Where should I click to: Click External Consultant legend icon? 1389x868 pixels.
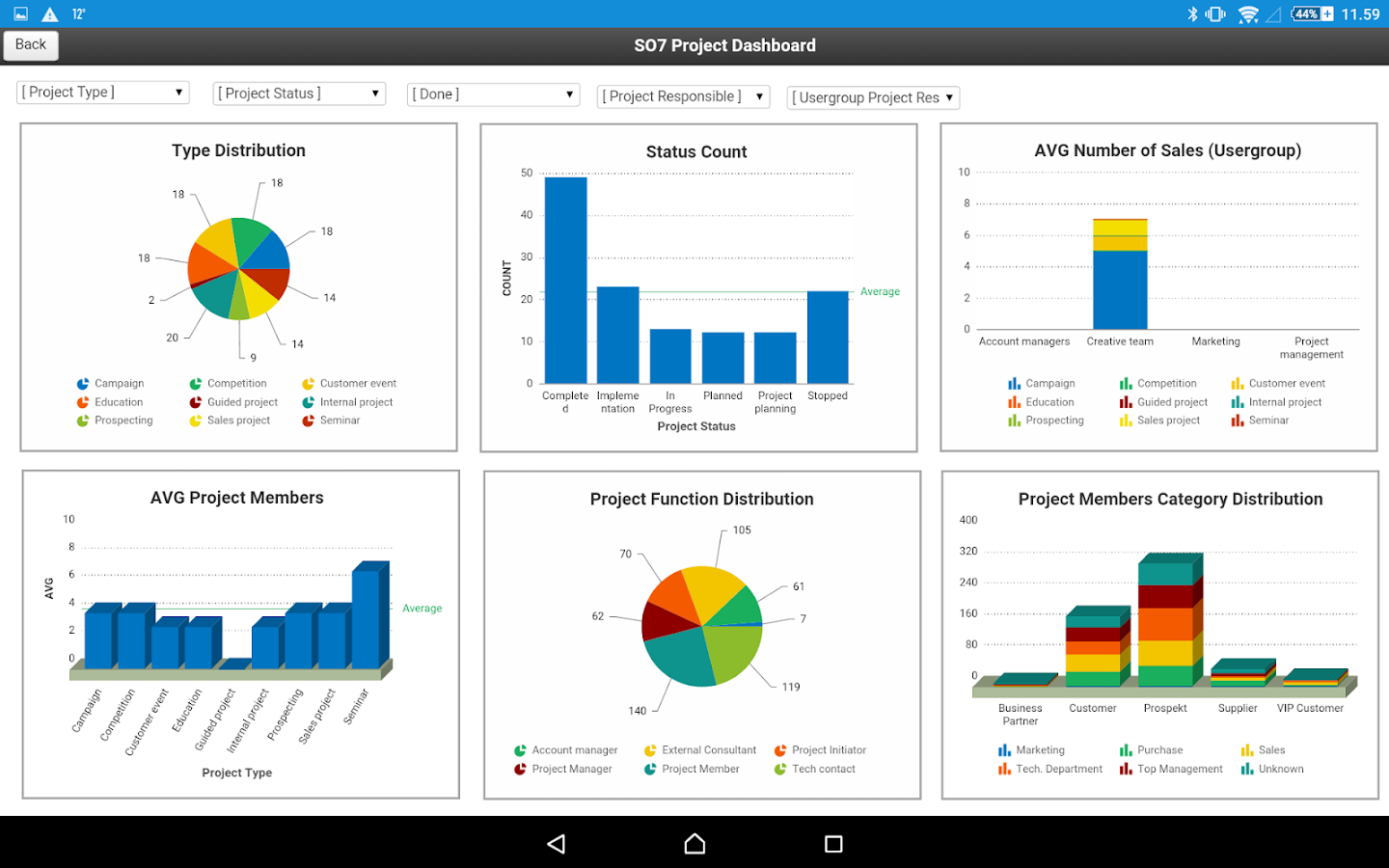pyautogui.click(x=650, y=750)
